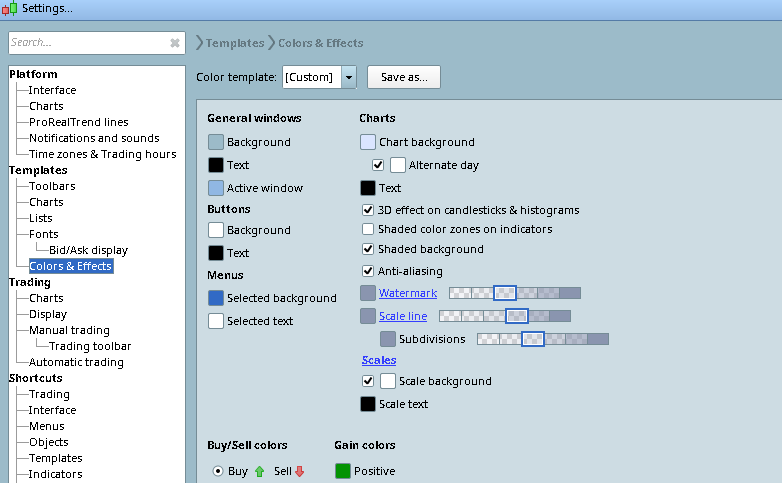Open Automatic trading settings

tap(76, 362)
